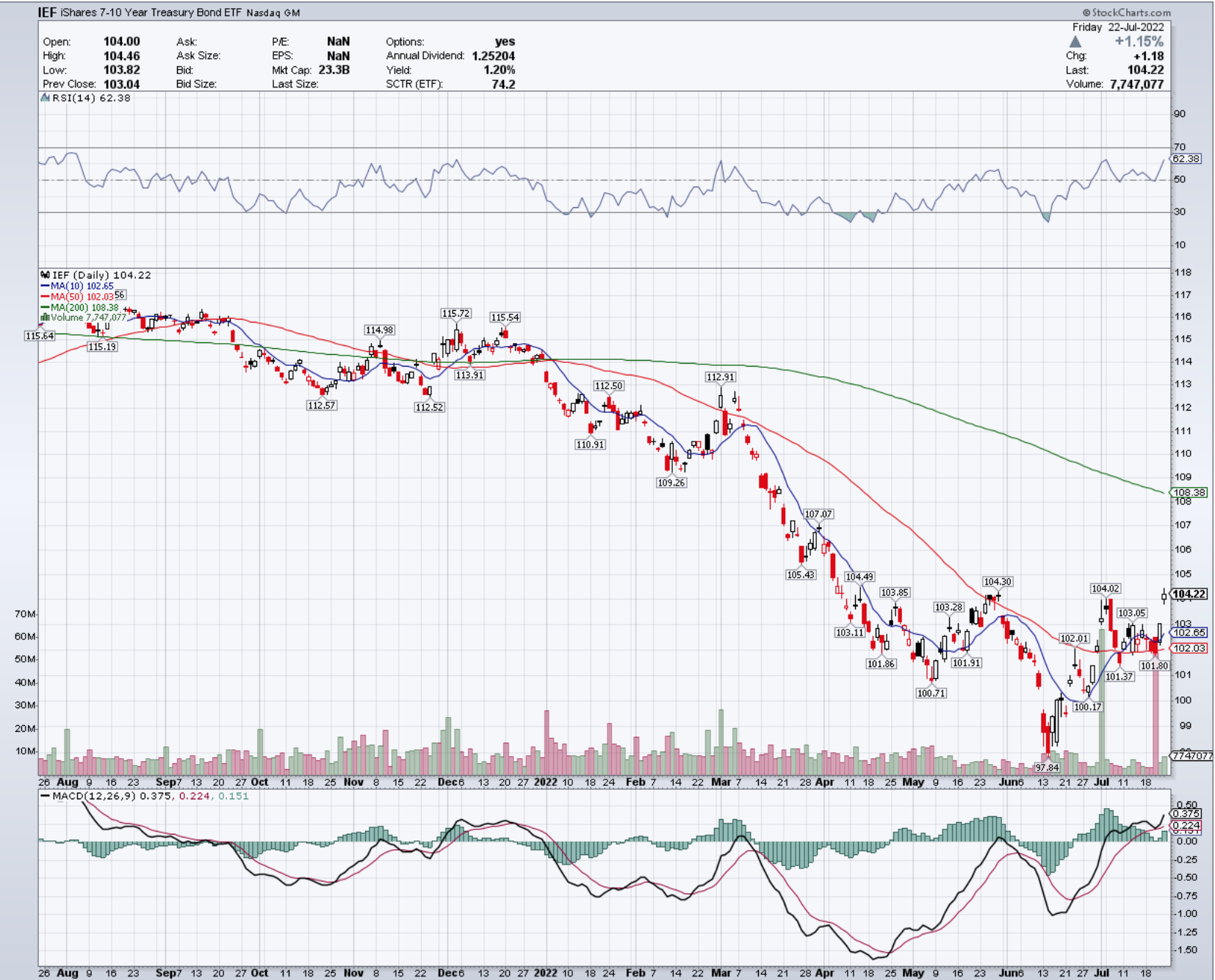Viewport: 1215px width, 980px height.
Task: Click the 115.54 price label
Action: 505,317
